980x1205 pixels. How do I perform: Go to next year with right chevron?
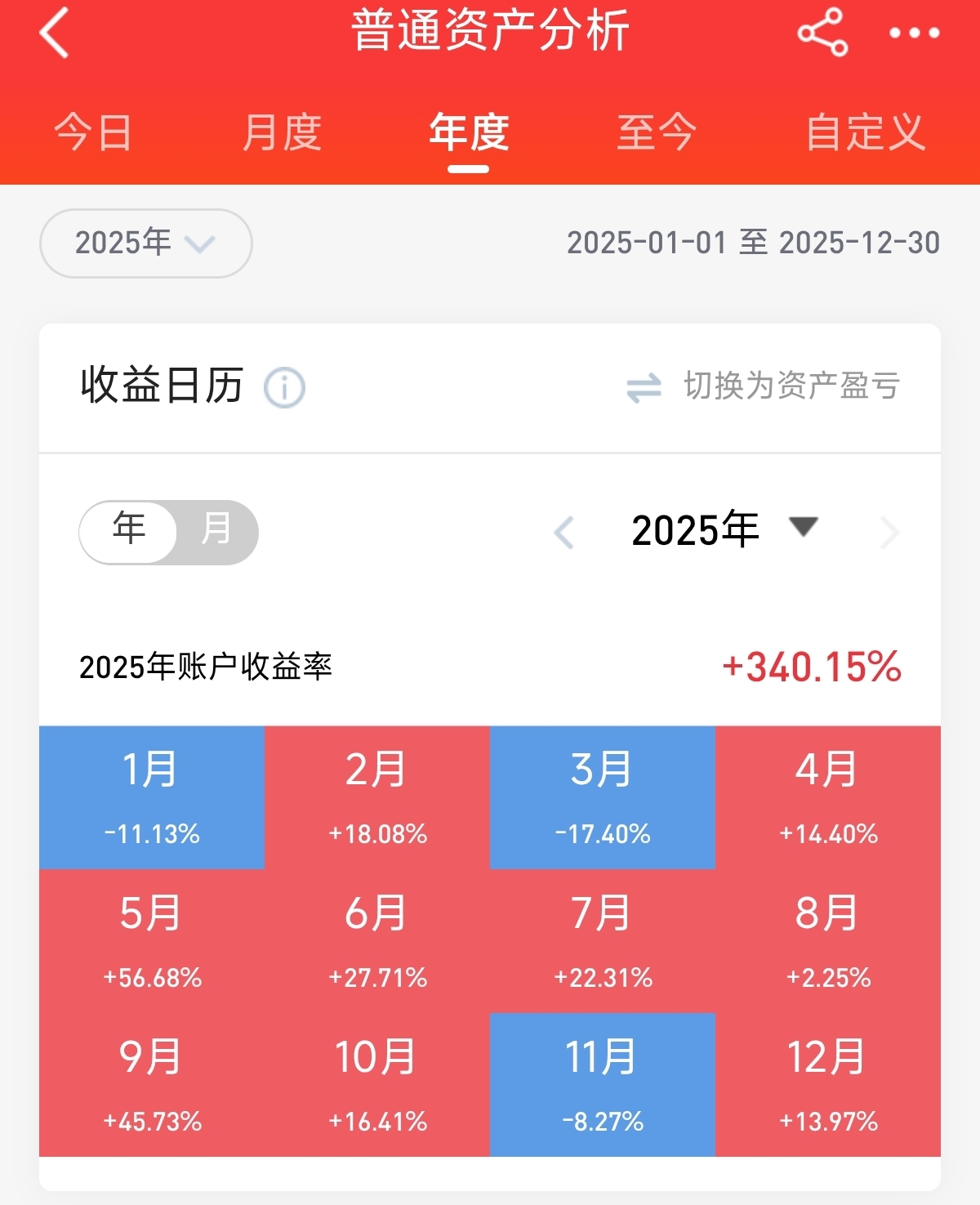point(889,533)
